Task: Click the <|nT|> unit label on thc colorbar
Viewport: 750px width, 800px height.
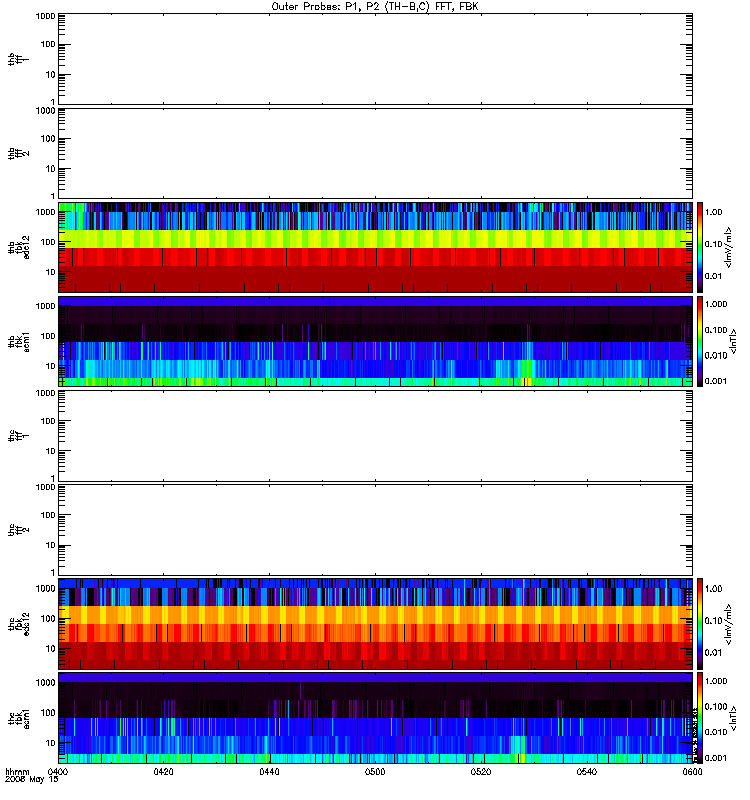Action: click(x=734, y=718)
